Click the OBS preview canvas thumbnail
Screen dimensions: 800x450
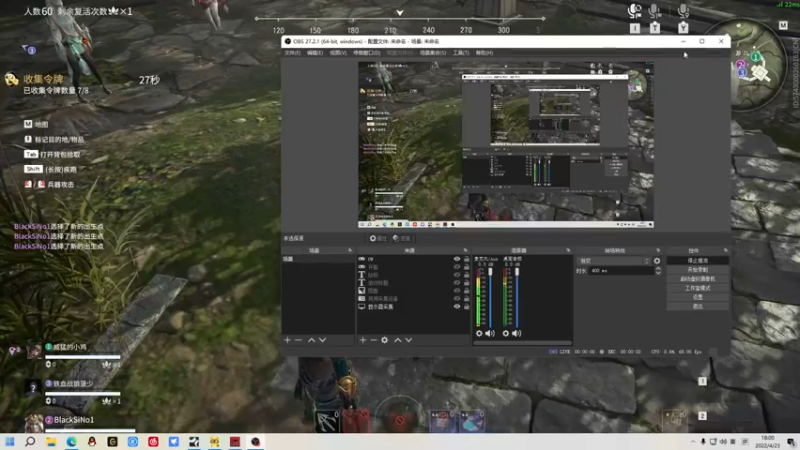click(506, 145)
